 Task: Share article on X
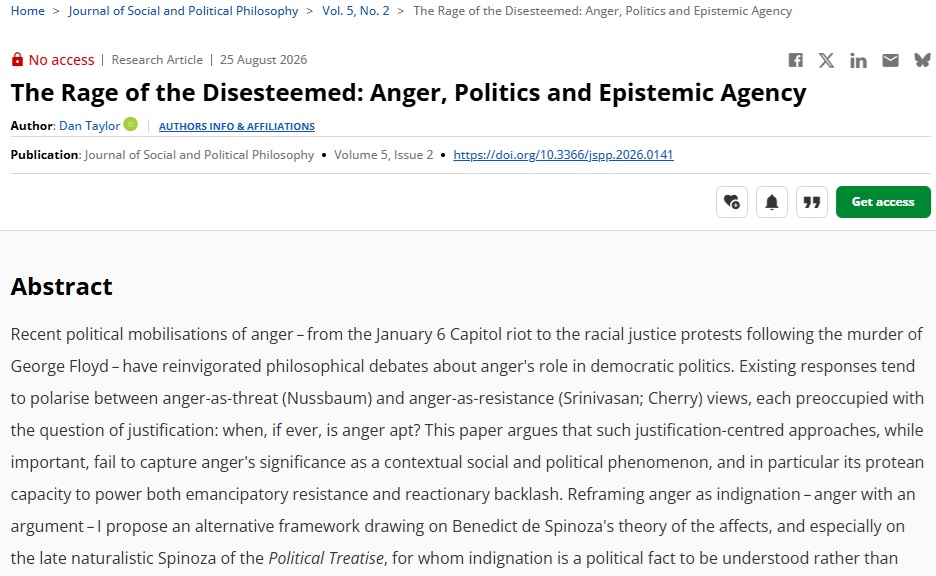click(826, 60)
